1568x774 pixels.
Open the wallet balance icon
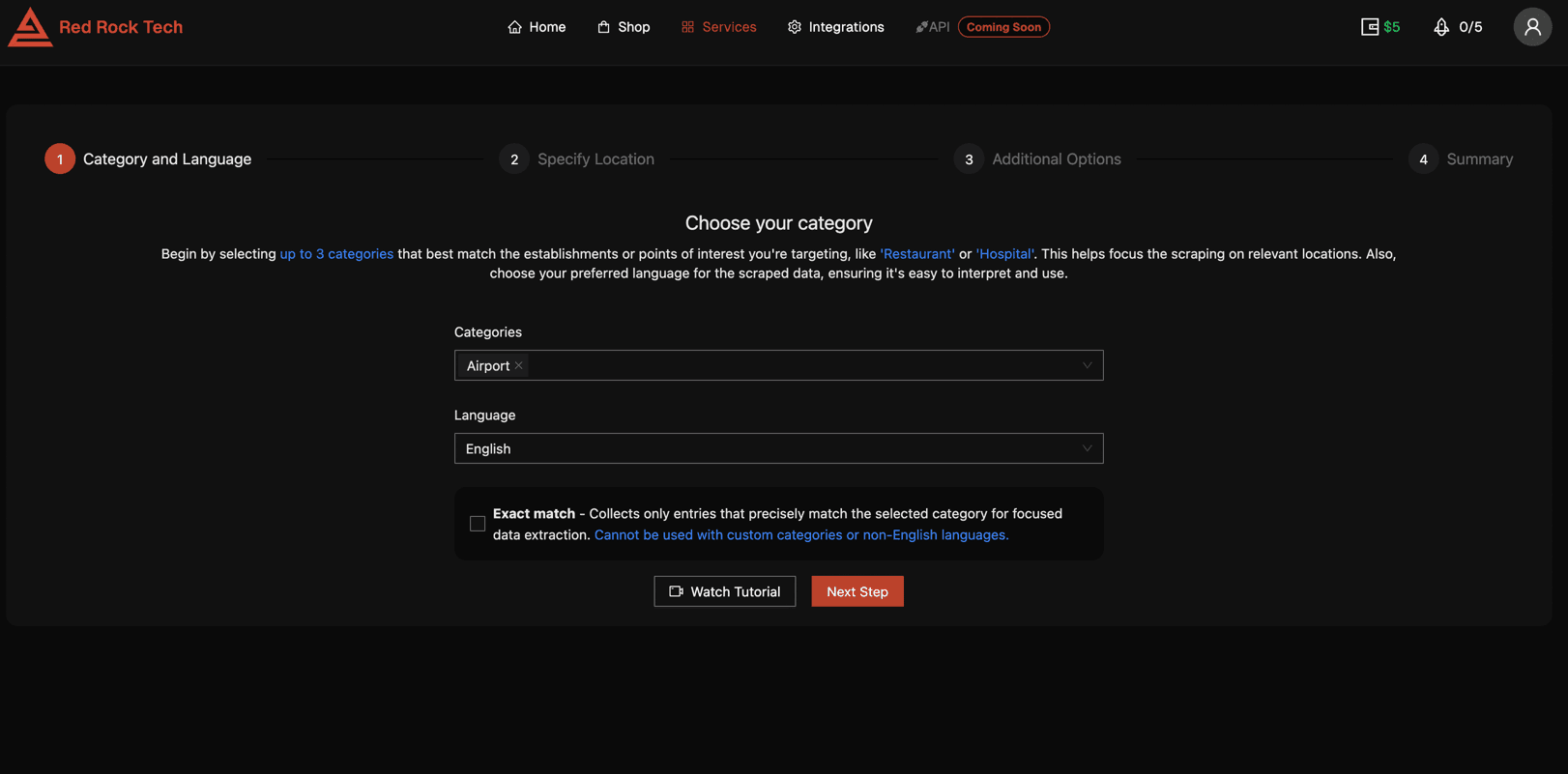point(1369,27)
